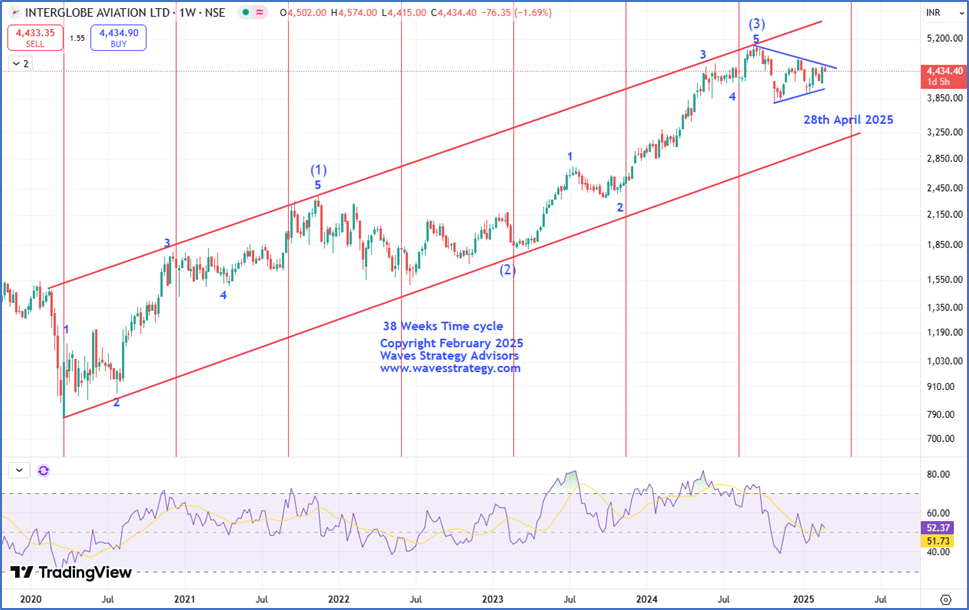Viewport: 969px width, 610px height.
Task: Click the open value O4,502.00
Action: tap(303, 12)
